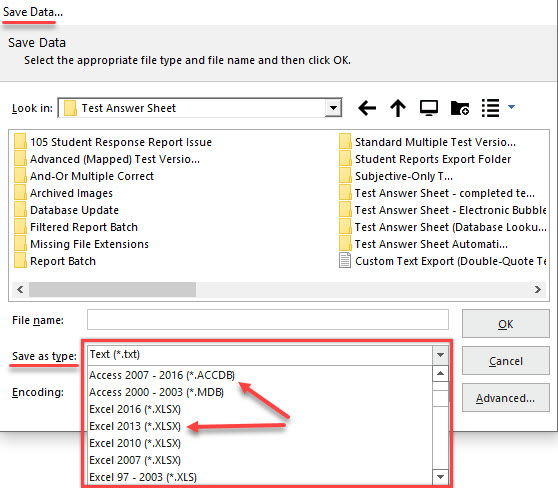Select Access 2007 - 2016 (*.ACCDB) type
Image resolution: width=558 pixels, height=488 pixels.
(162, 375)
